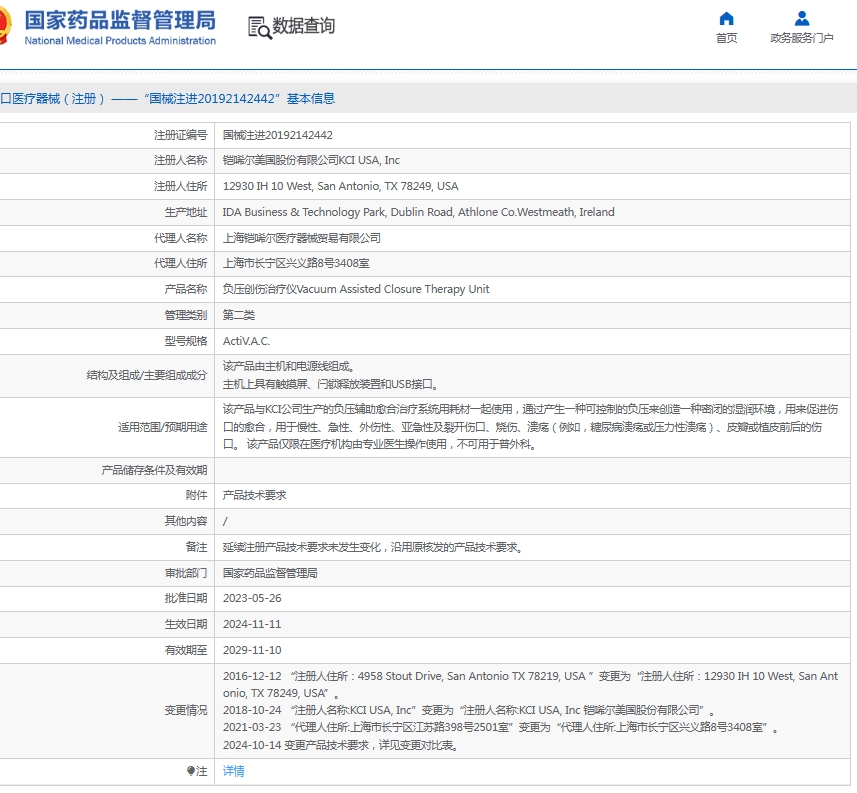Click the 首页 text label
The height and width of the screenshot is (793, 857).
[x=726, y=38]
